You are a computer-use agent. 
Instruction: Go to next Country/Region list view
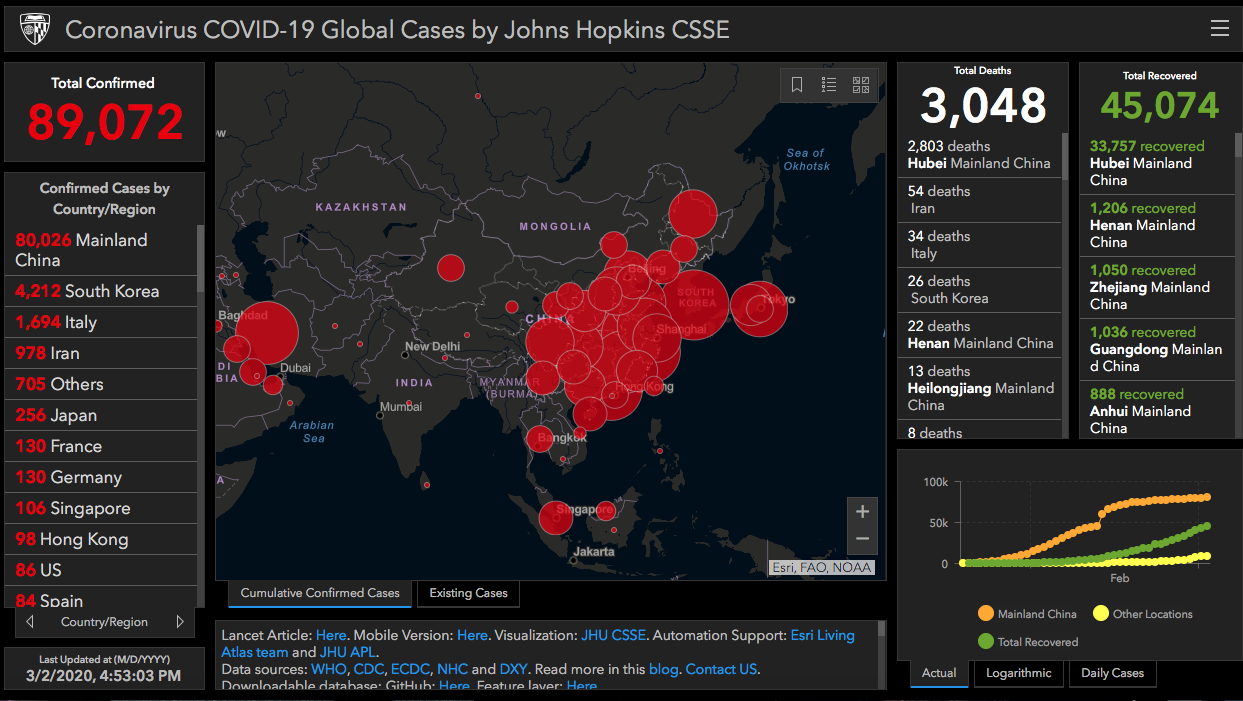[x=180, y=622]
